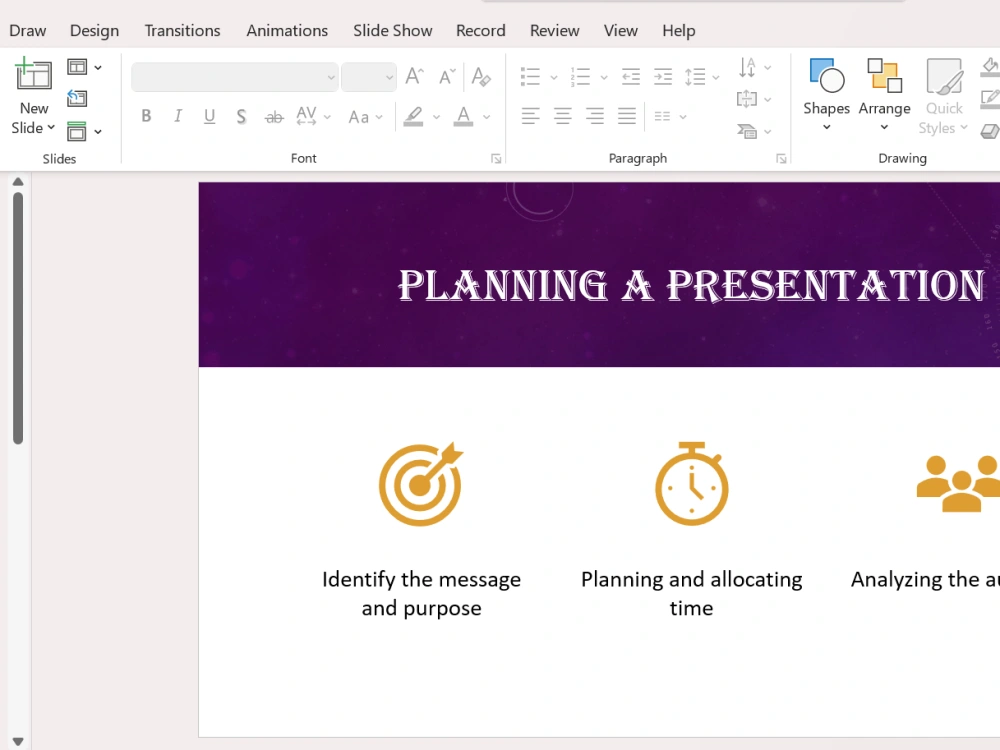
Task: Open the Font dialog launcher
Action: pos(496,159)
